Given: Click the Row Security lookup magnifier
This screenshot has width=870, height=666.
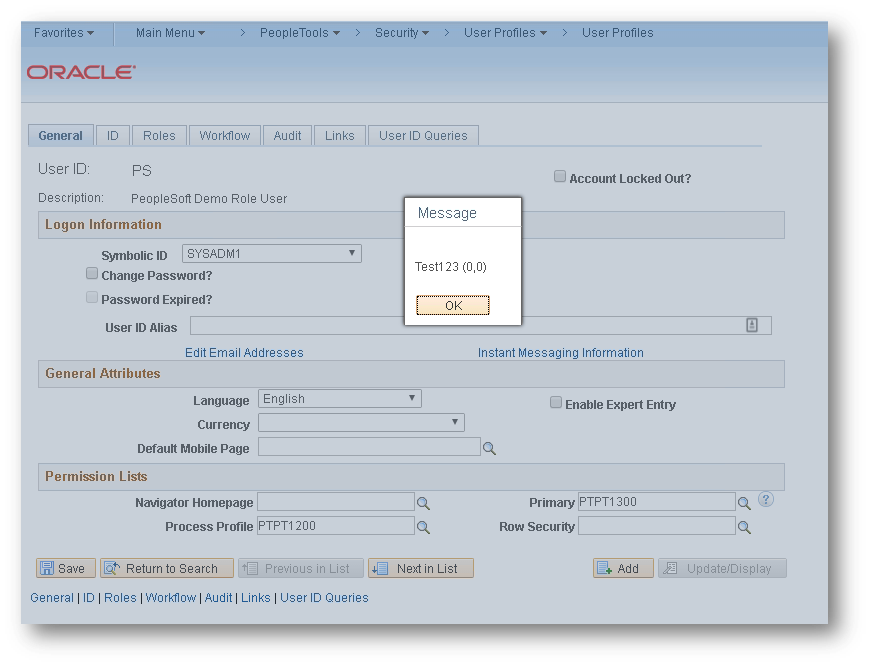Looking at the screenshot, I should pyautogui.click(x=744, y=527).
